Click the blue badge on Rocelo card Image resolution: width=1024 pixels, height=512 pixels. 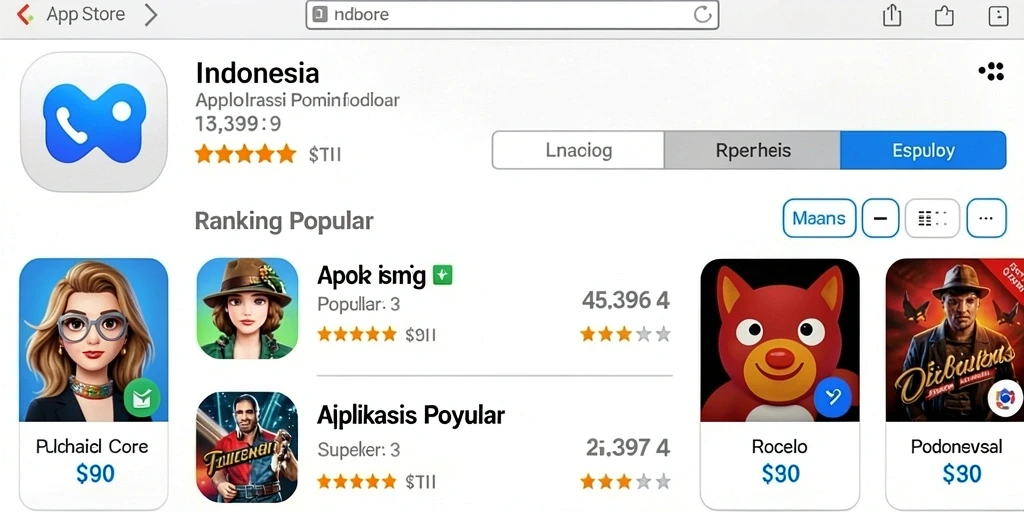833,397
